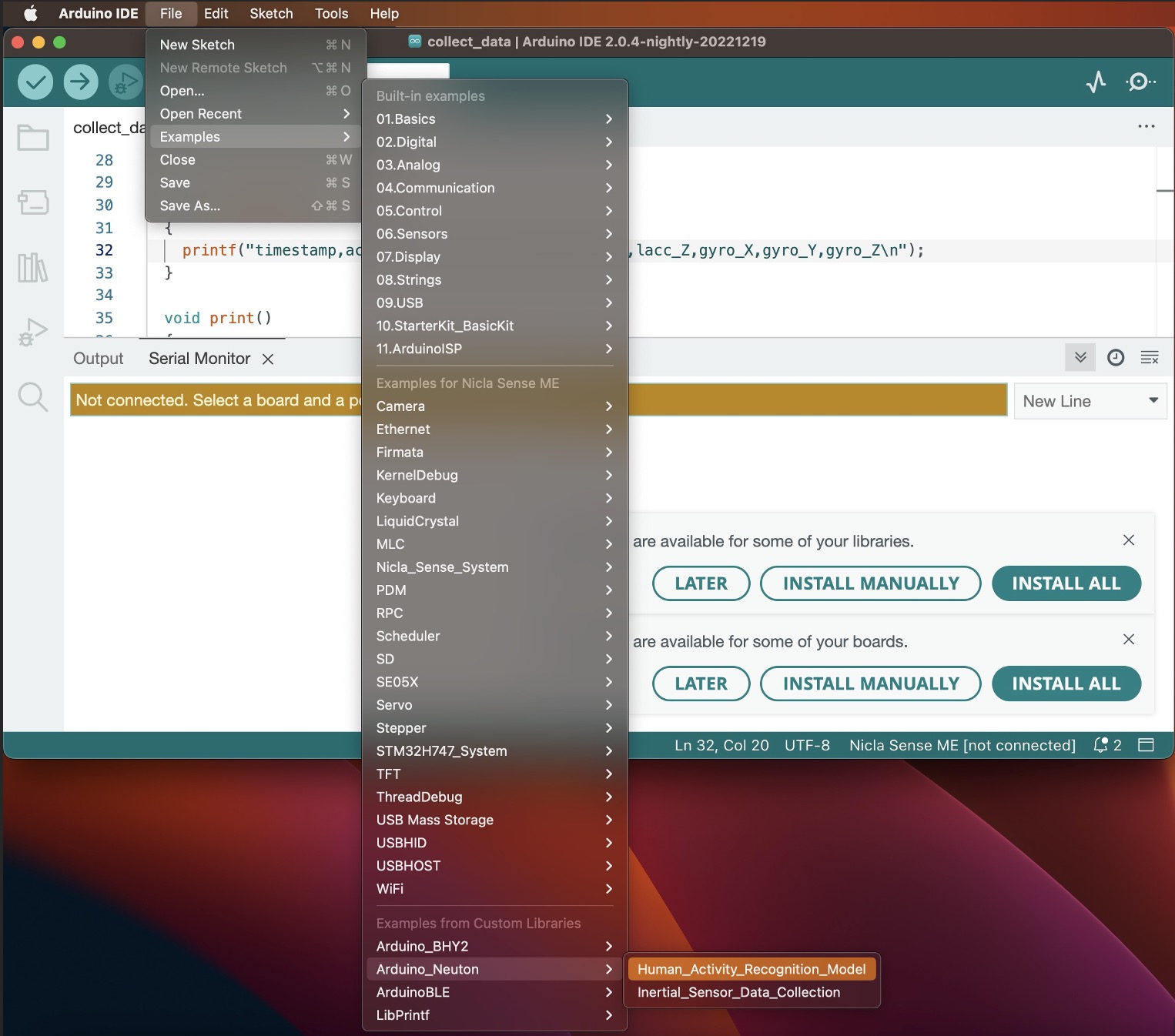Open the Sketch menu
1175x1036 pixels.
pos(271,13)
